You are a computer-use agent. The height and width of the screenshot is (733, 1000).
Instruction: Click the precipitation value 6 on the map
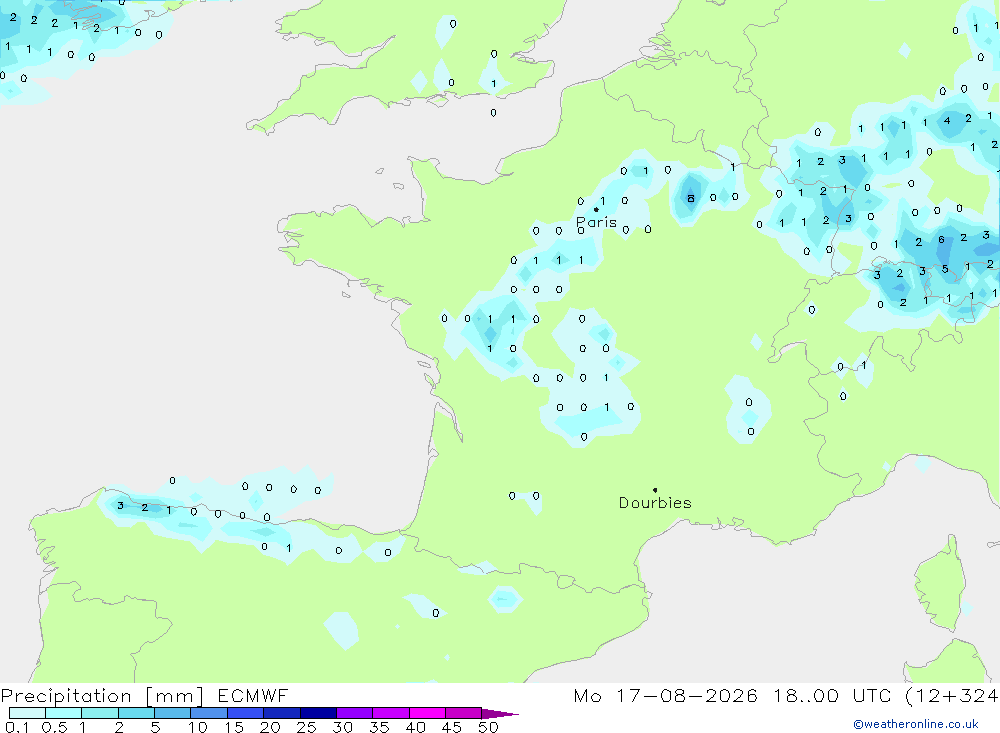(x=941, y=239)
